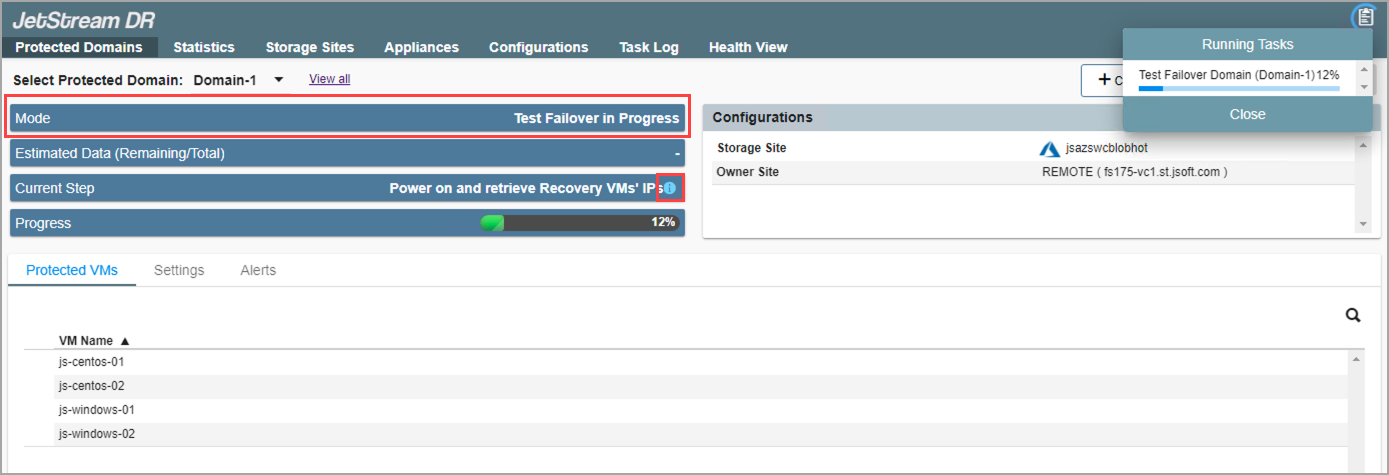Click the VM Name sort arrow
The width and height of the screenshot is (1389, 475).
pyautogui.click(x=125, y=341)
